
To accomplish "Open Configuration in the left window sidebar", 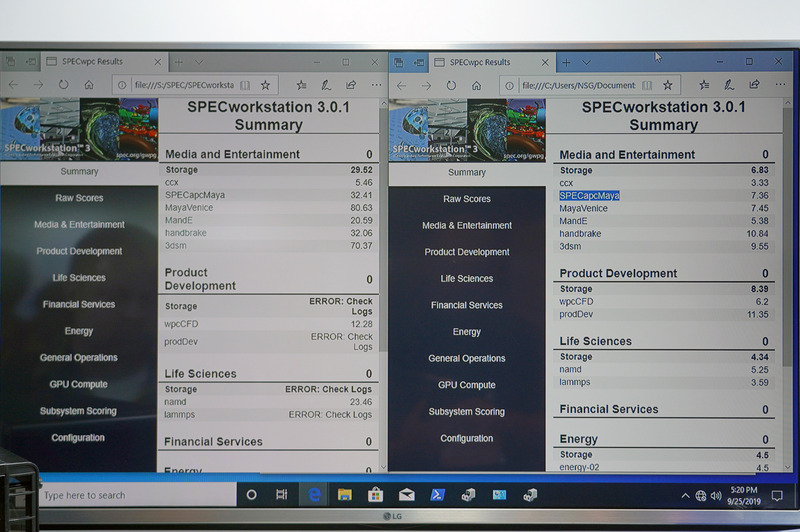I will coord(78,438).
